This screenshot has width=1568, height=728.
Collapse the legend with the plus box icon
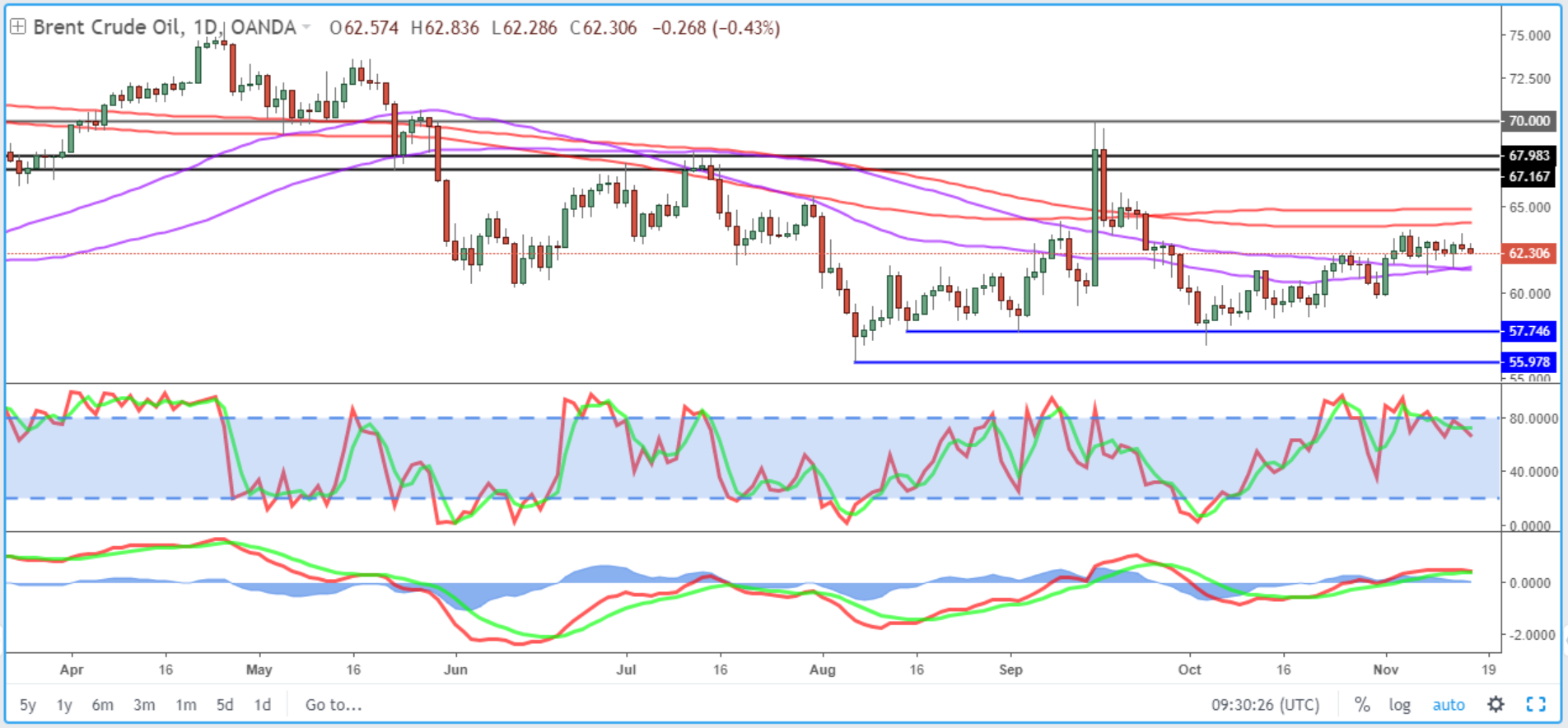(17, 27)
